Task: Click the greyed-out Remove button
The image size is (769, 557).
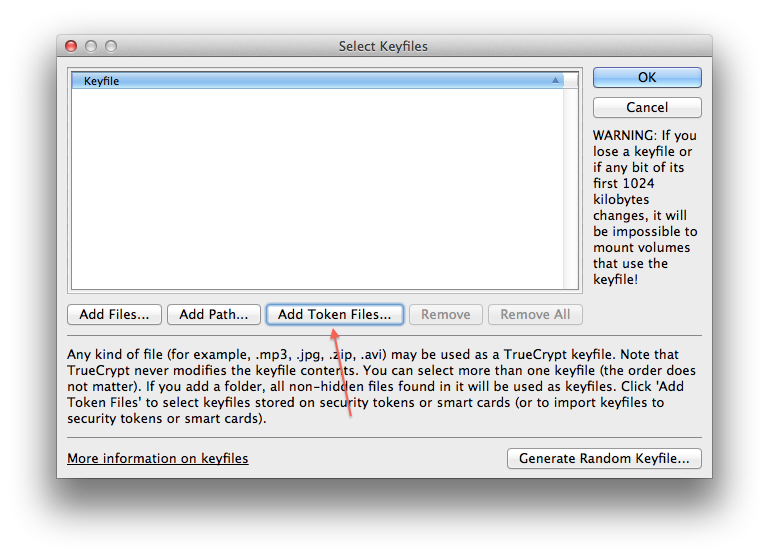Action: click(x=446, y=314)
